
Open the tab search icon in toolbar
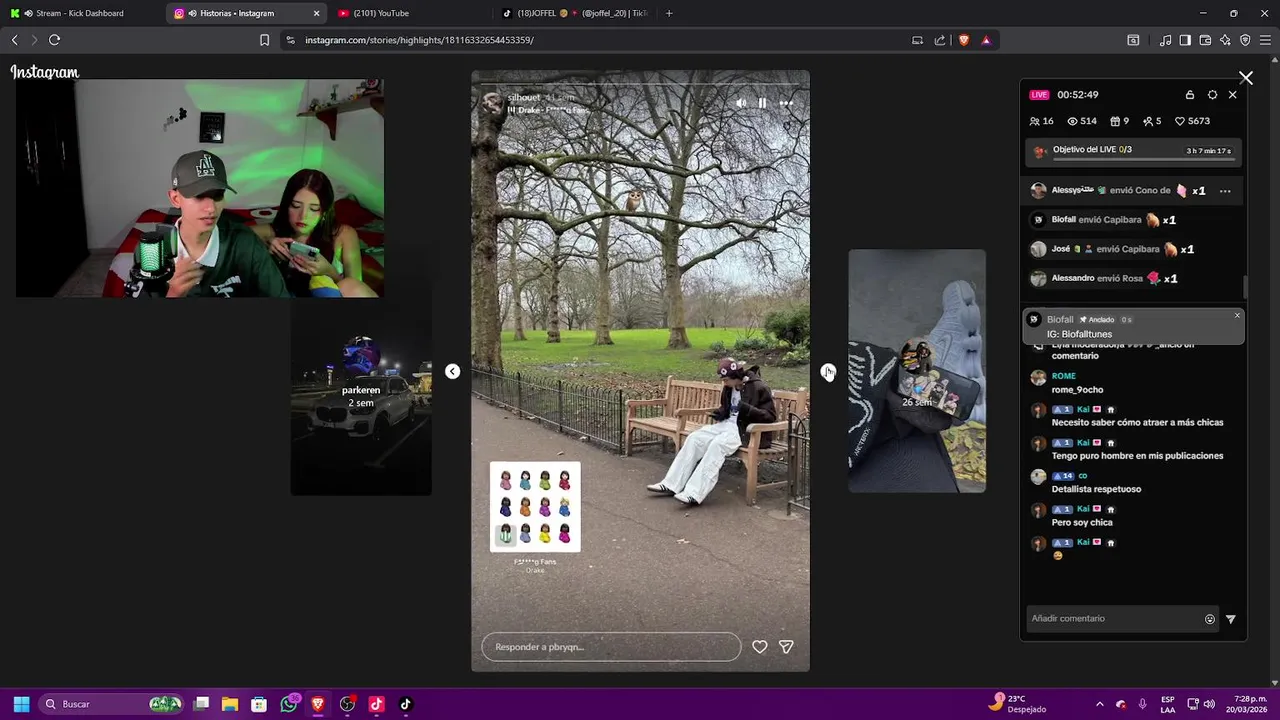(1133, 40)
